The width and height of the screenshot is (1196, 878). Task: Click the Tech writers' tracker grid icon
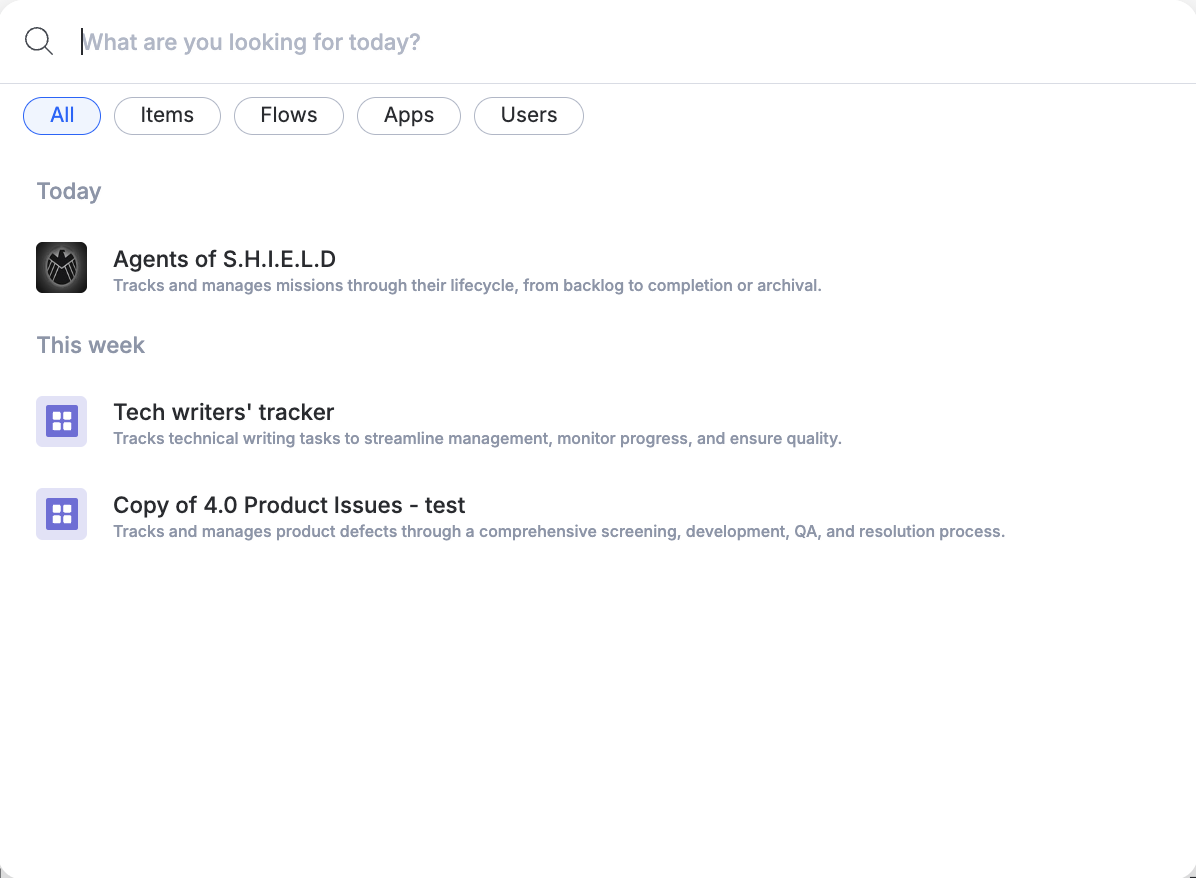pos(61,421)
